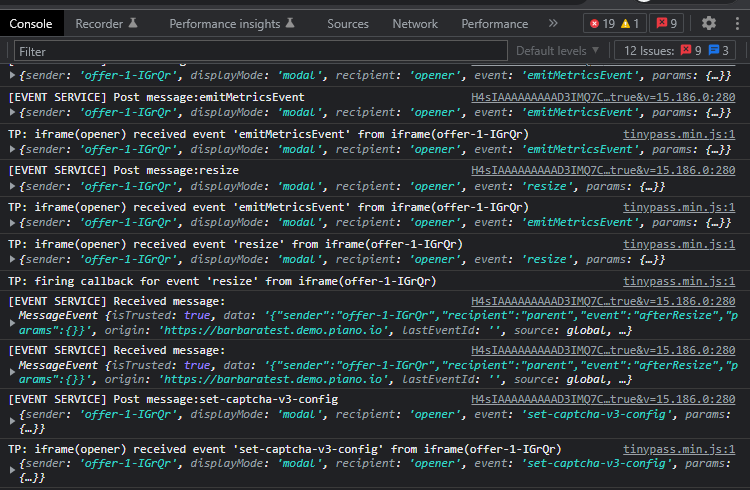Open tinypass.min.js link for set-captcha-v3-config received row

point(679,449)
